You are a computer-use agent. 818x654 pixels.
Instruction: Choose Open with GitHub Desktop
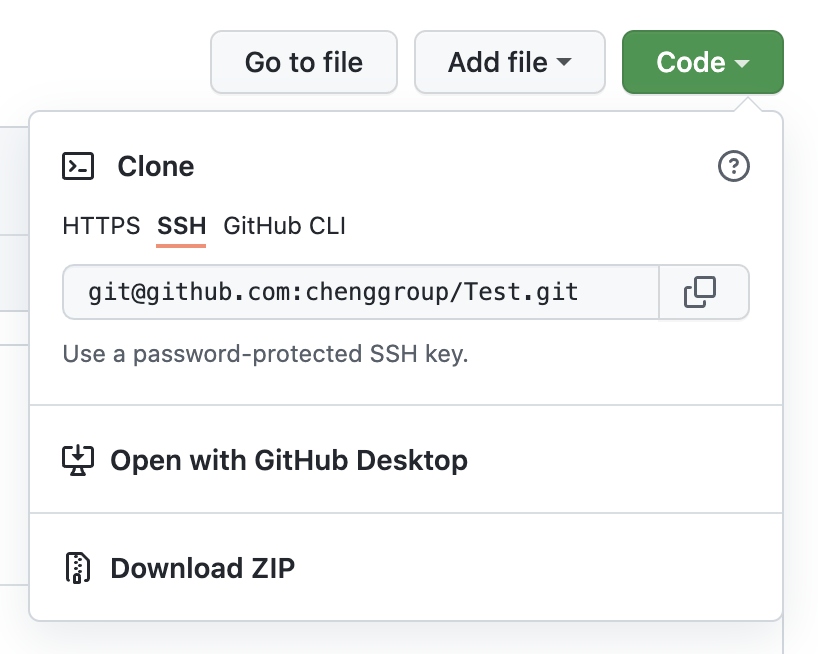288,460
